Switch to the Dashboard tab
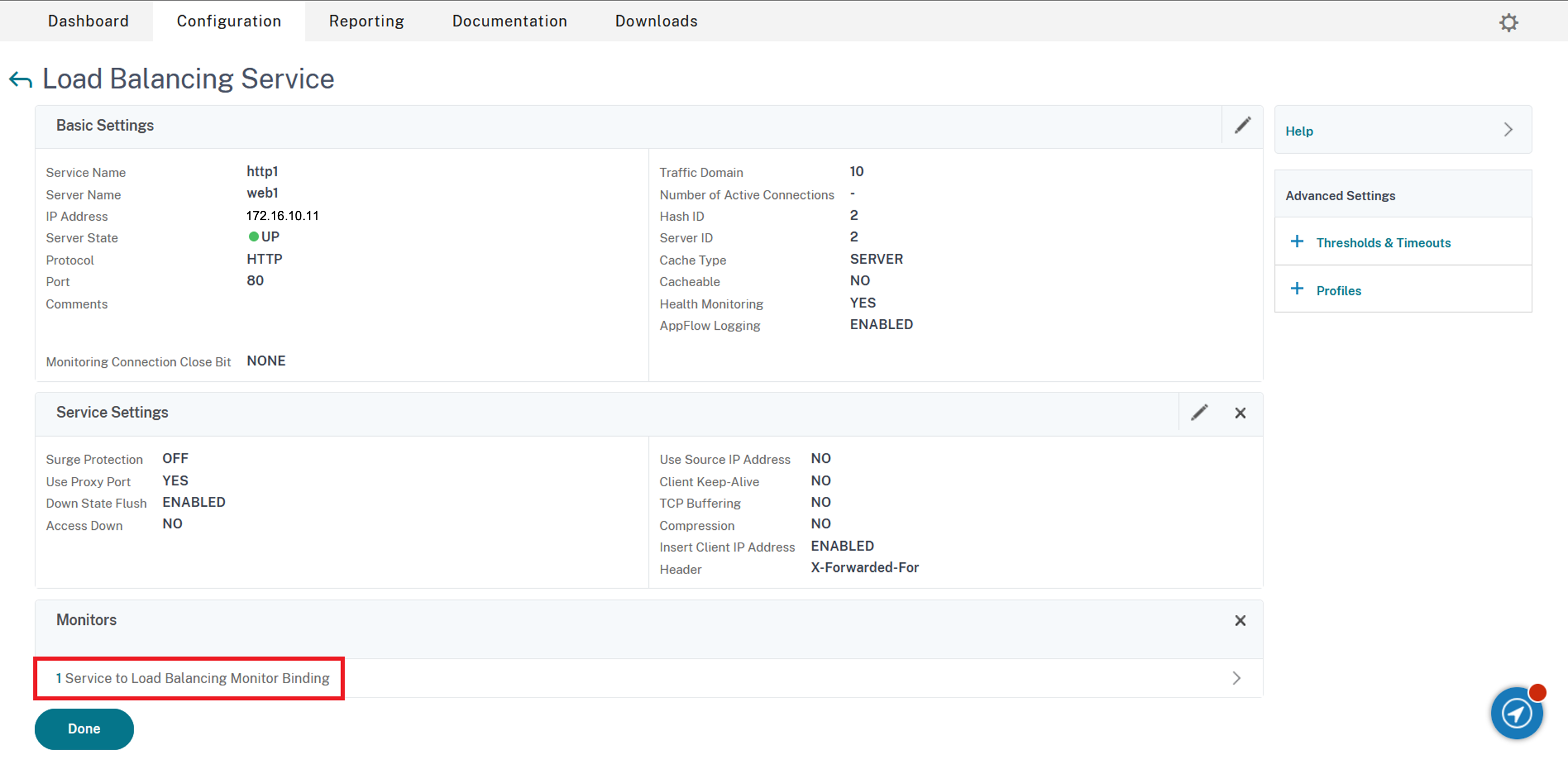 88,21
